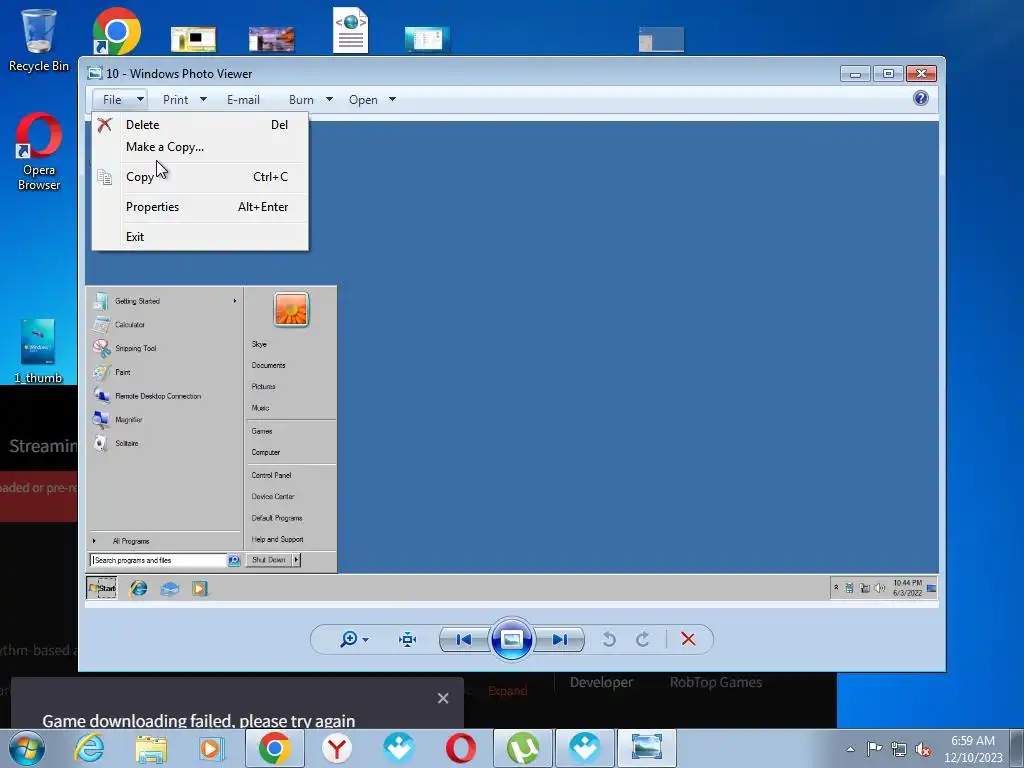Show hidden system tray icons
The height and width of the screenshot is (768, 1024).
click(x=850, y=749)
